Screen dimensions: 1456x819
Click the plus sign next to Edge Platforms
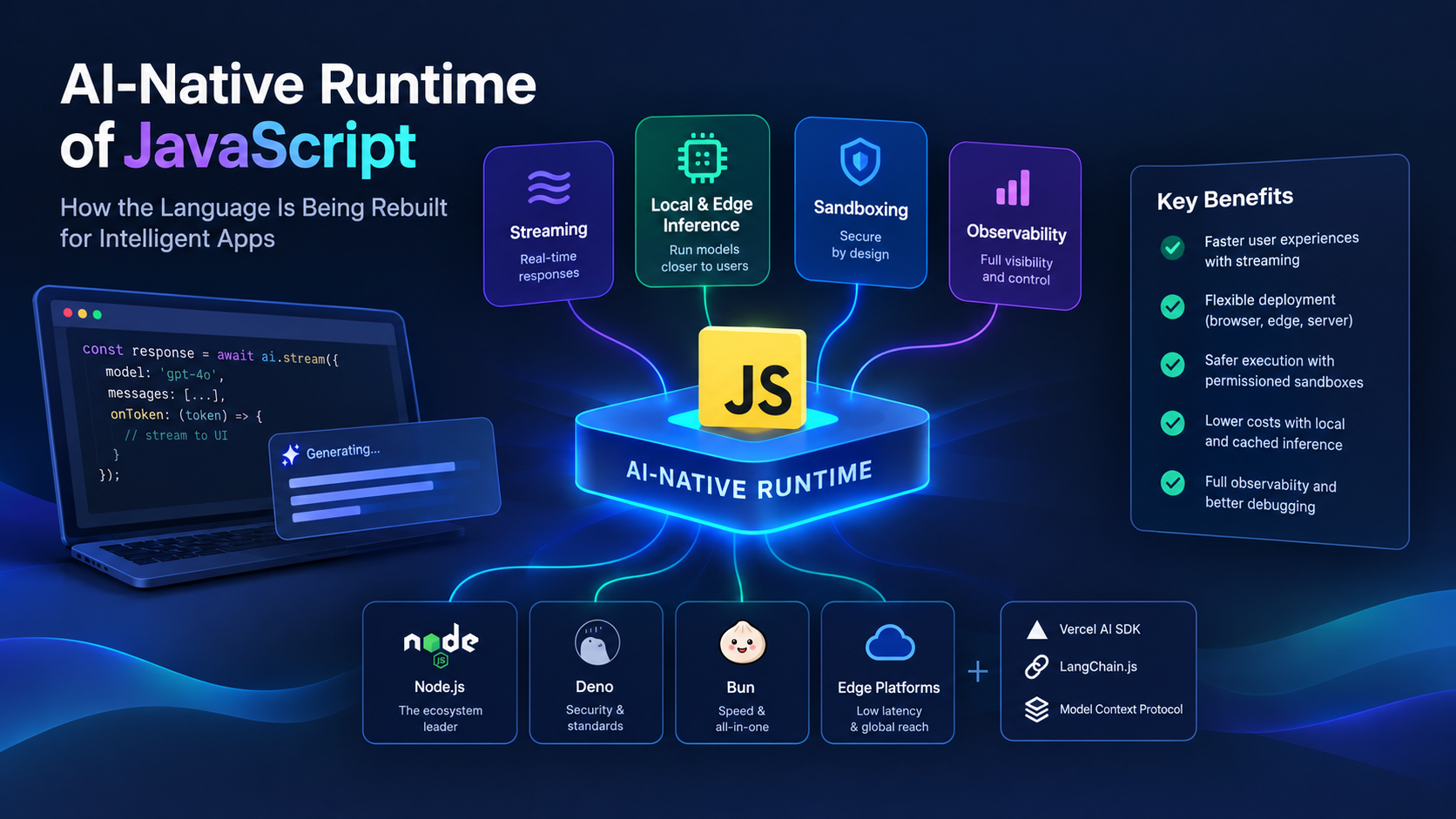click(978, 671)
